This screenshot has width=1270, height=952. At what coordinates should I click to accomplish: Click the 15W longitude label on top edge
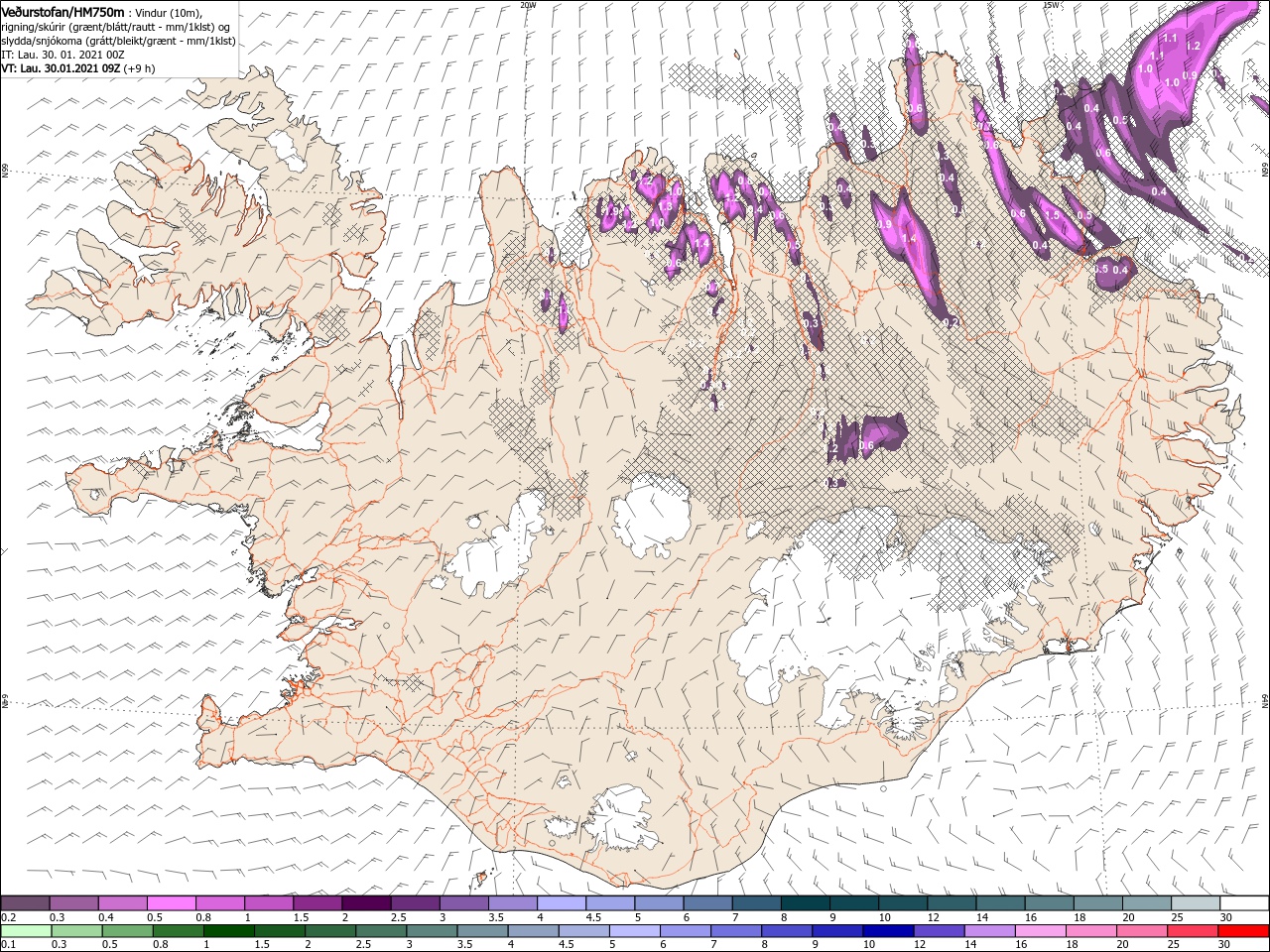tap(1051, 5)
